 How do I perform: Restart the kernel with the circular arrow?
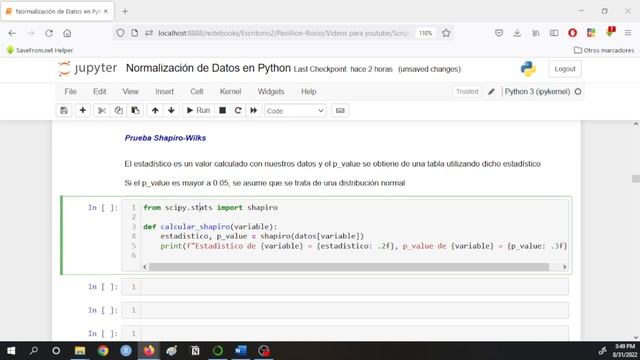[x=238, y=111]
